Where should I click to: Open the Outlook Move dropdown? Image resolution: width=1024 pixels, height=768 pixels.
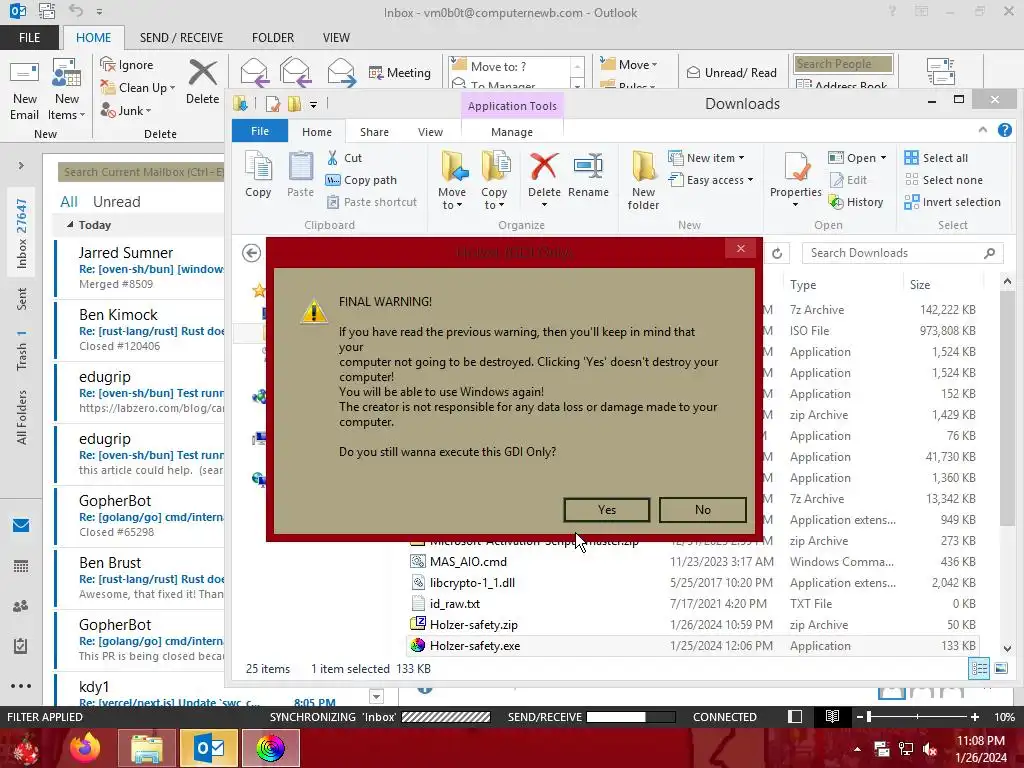pyautogui.click(x=629, y=65)
